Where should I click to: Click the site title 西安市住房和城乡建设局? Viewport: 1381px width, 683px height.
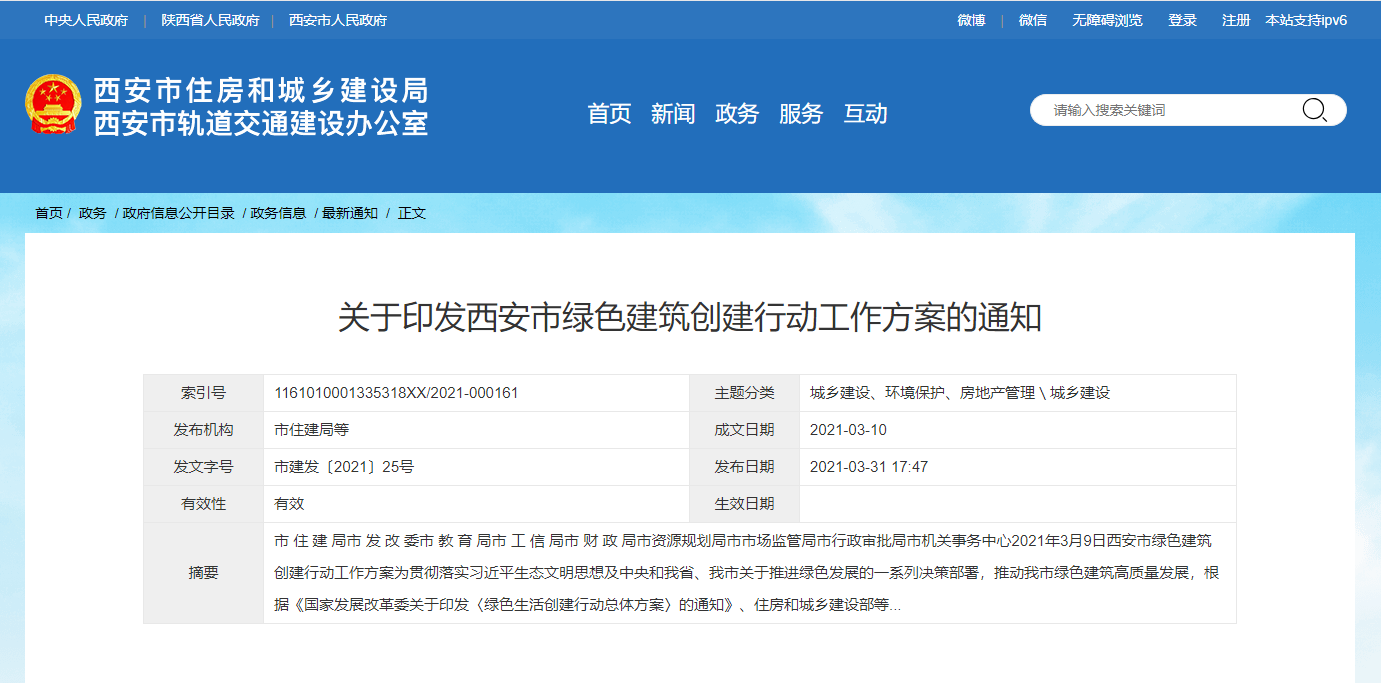click(x=261, y=91)
